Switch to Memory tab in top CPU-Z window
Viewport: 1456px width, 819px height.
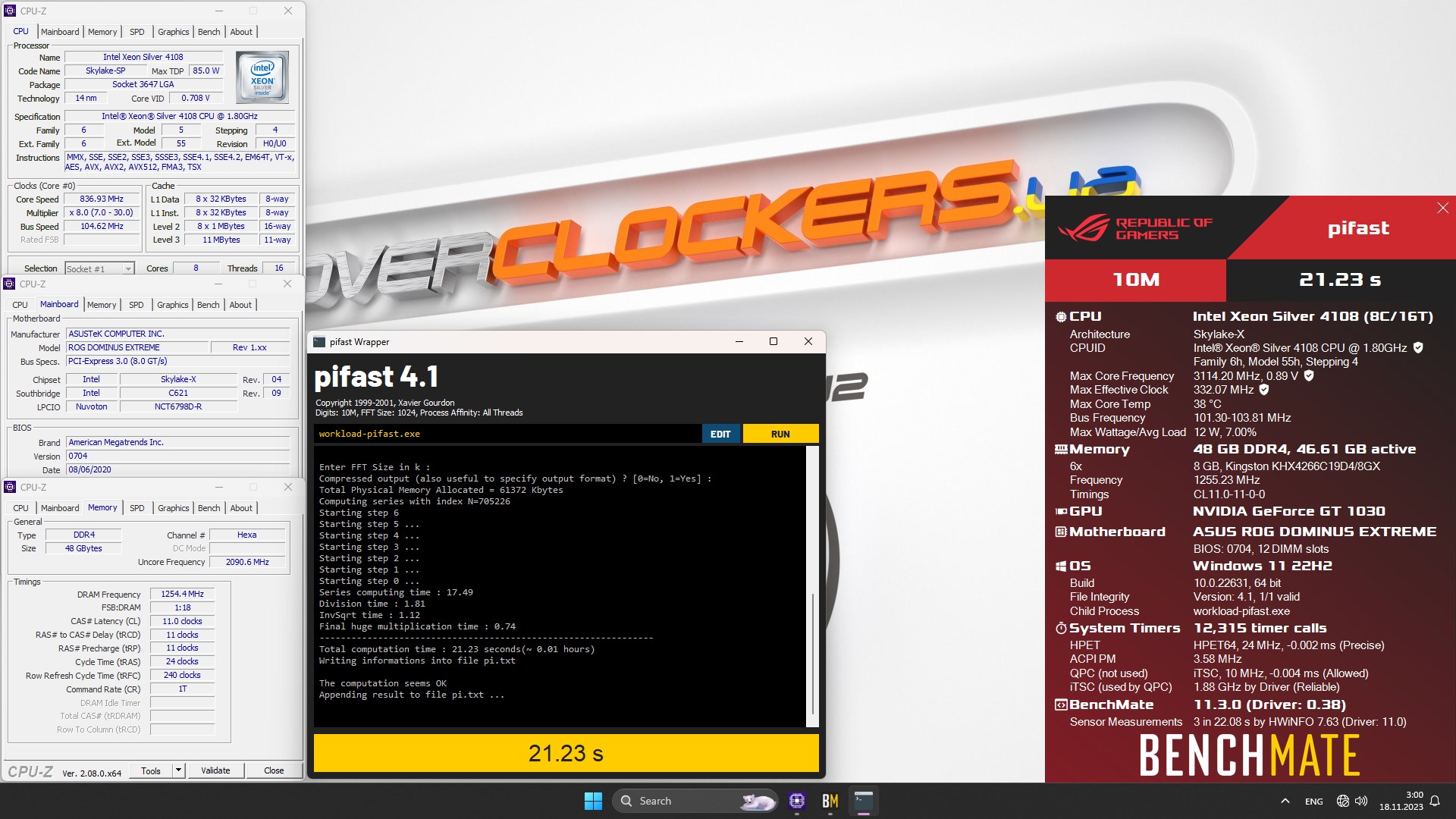tap(102, 32)
